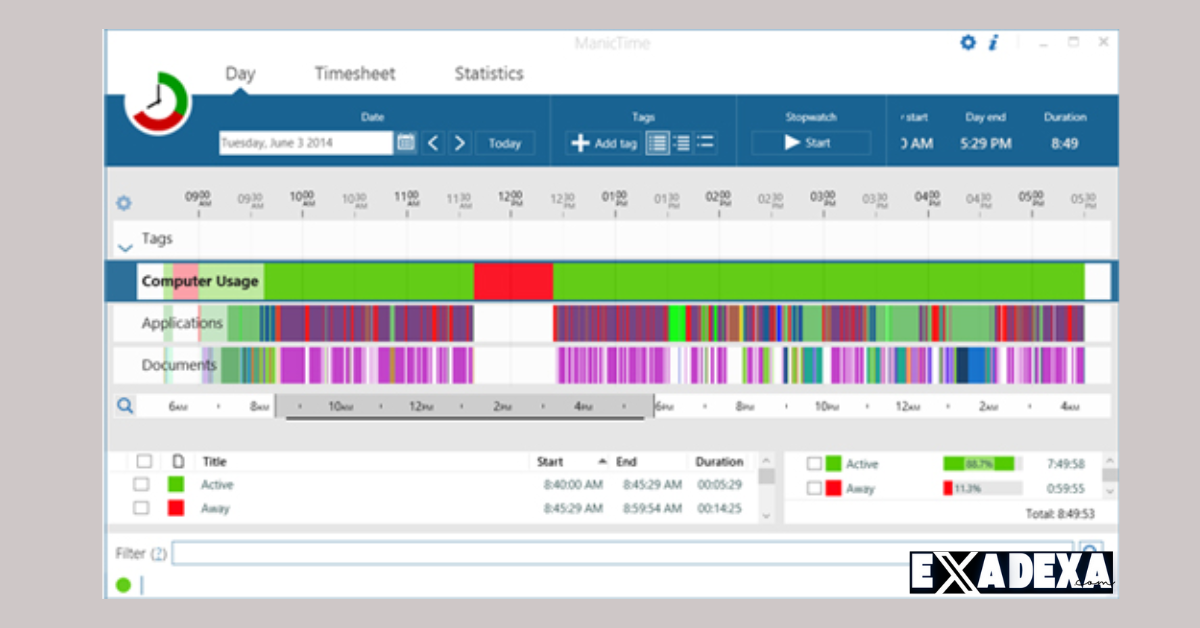The height and width of the screenshot is (628, 1200).
Task: Toggle the select-all checkbox in header
Action: click(x=144, y=462)
